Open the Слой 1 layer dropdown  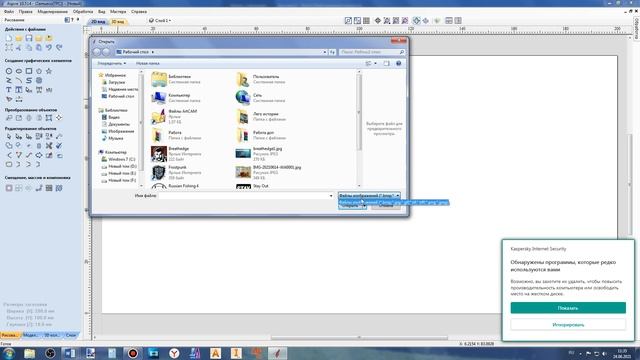[x=160, y=20]
